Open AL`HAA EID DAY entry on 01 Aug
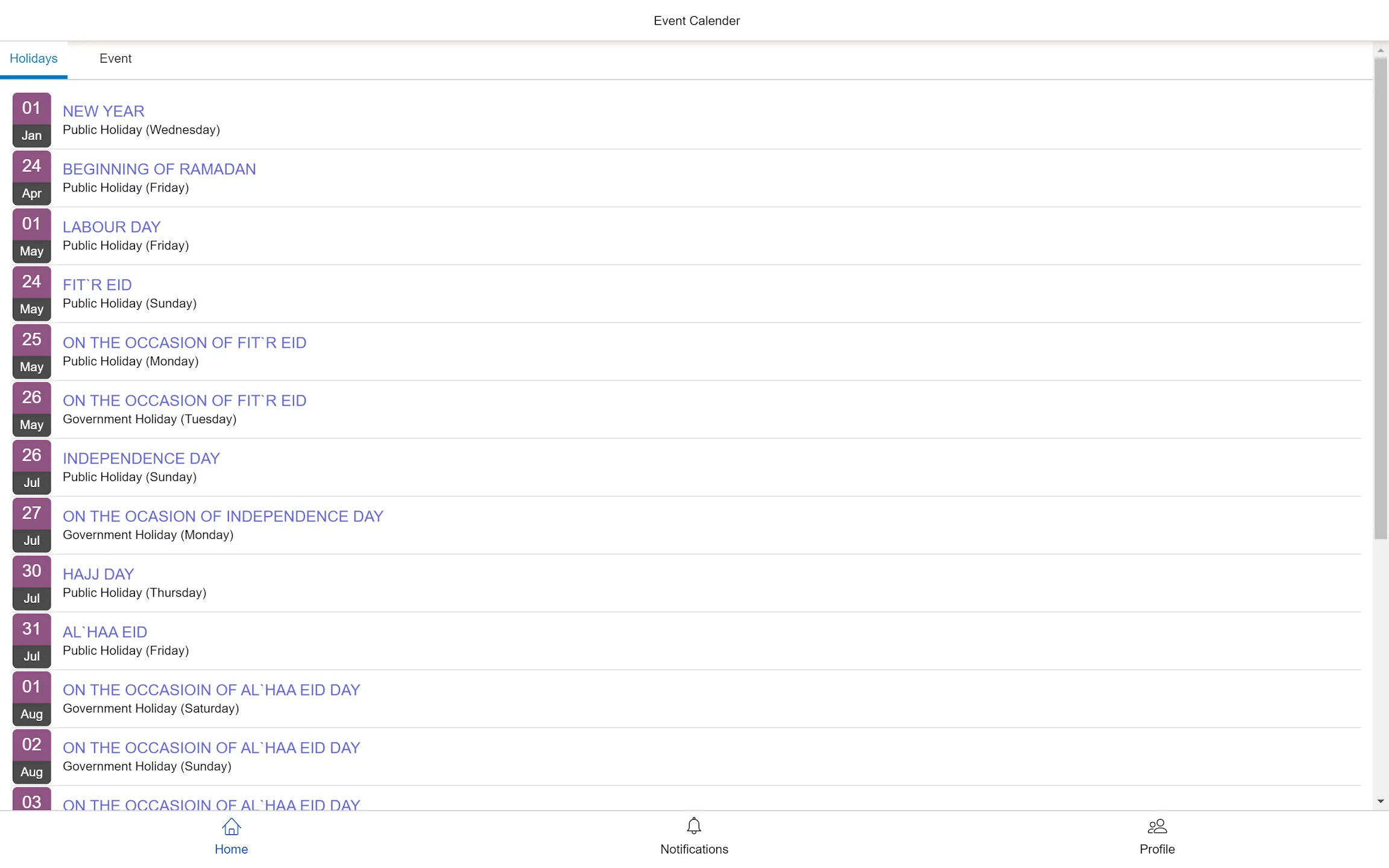This screenshot has width=1389, height=868. coord(212,690)
